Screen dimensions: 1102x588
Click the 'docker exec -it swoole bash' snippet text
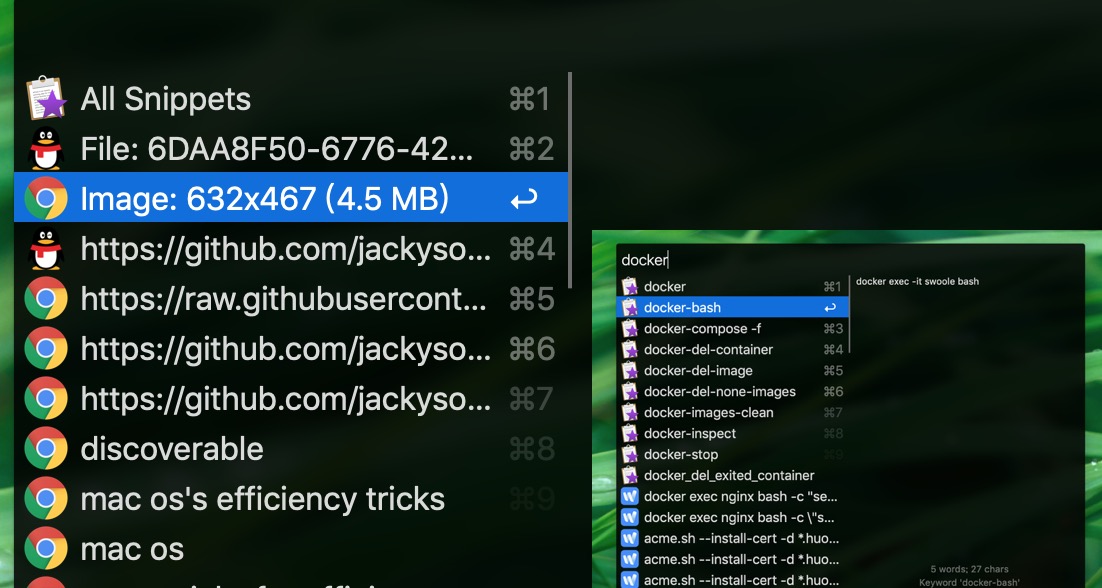(x=917, y=281)
